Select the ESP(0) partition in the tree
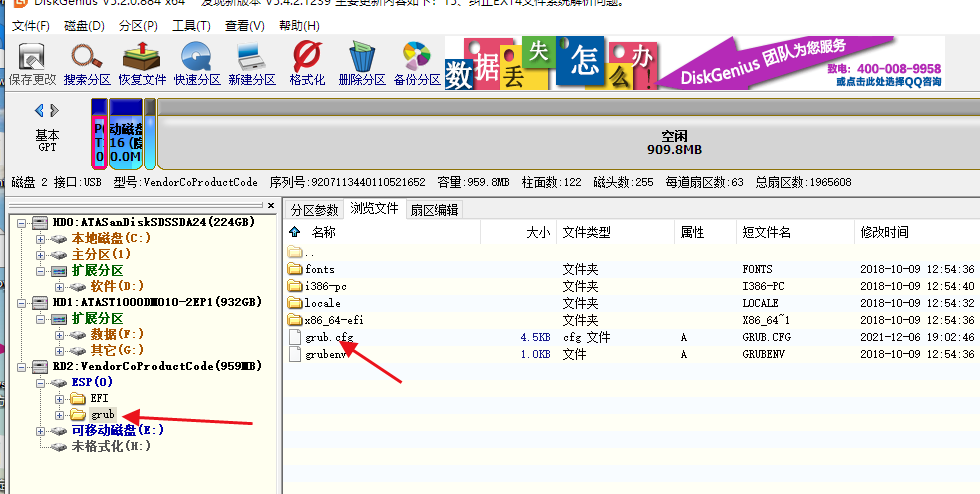The height and width of the screenshot is (494, 980). tap(92, 382)
